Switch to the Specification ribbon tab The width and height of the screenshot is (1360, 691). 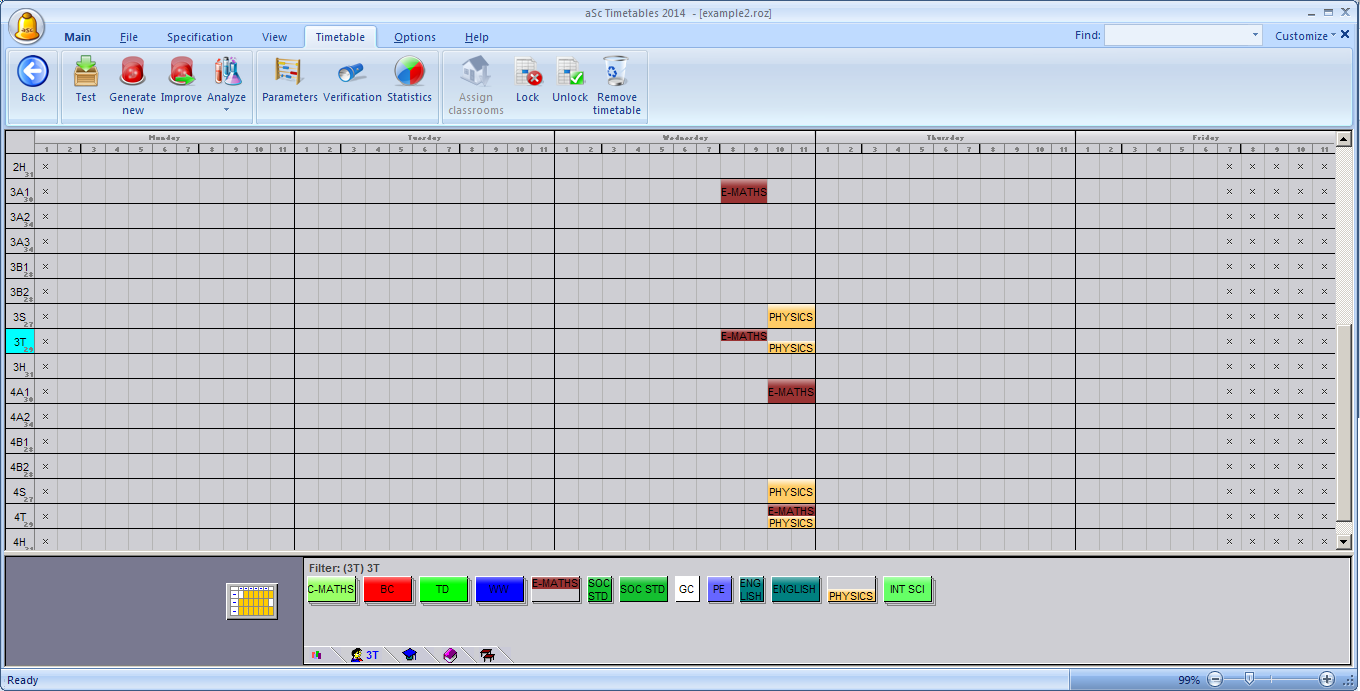[200, 37]
